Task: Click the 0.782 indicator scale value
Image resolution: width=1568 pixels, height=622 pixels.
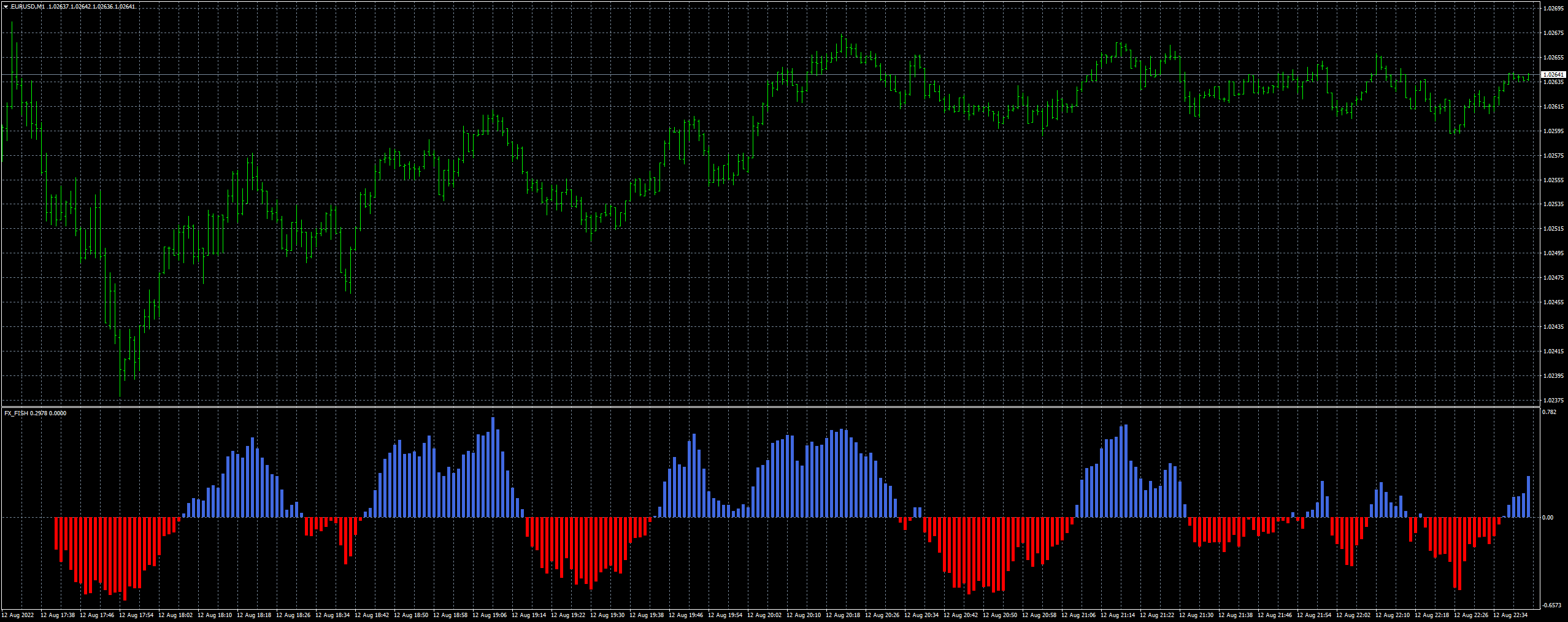Action: (x=1550, y=412)
